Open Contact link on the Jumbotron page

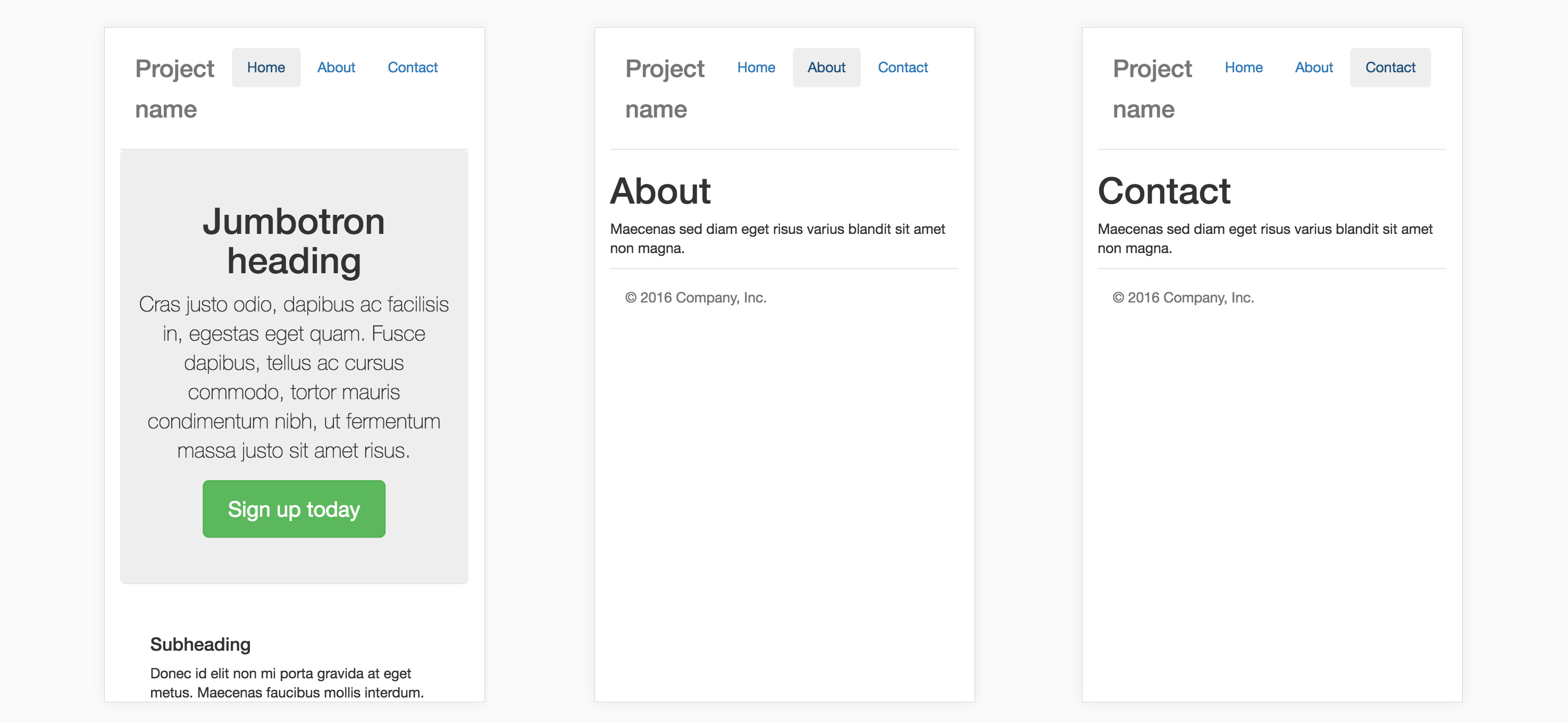pyautogui.click(x=412, y=68)
